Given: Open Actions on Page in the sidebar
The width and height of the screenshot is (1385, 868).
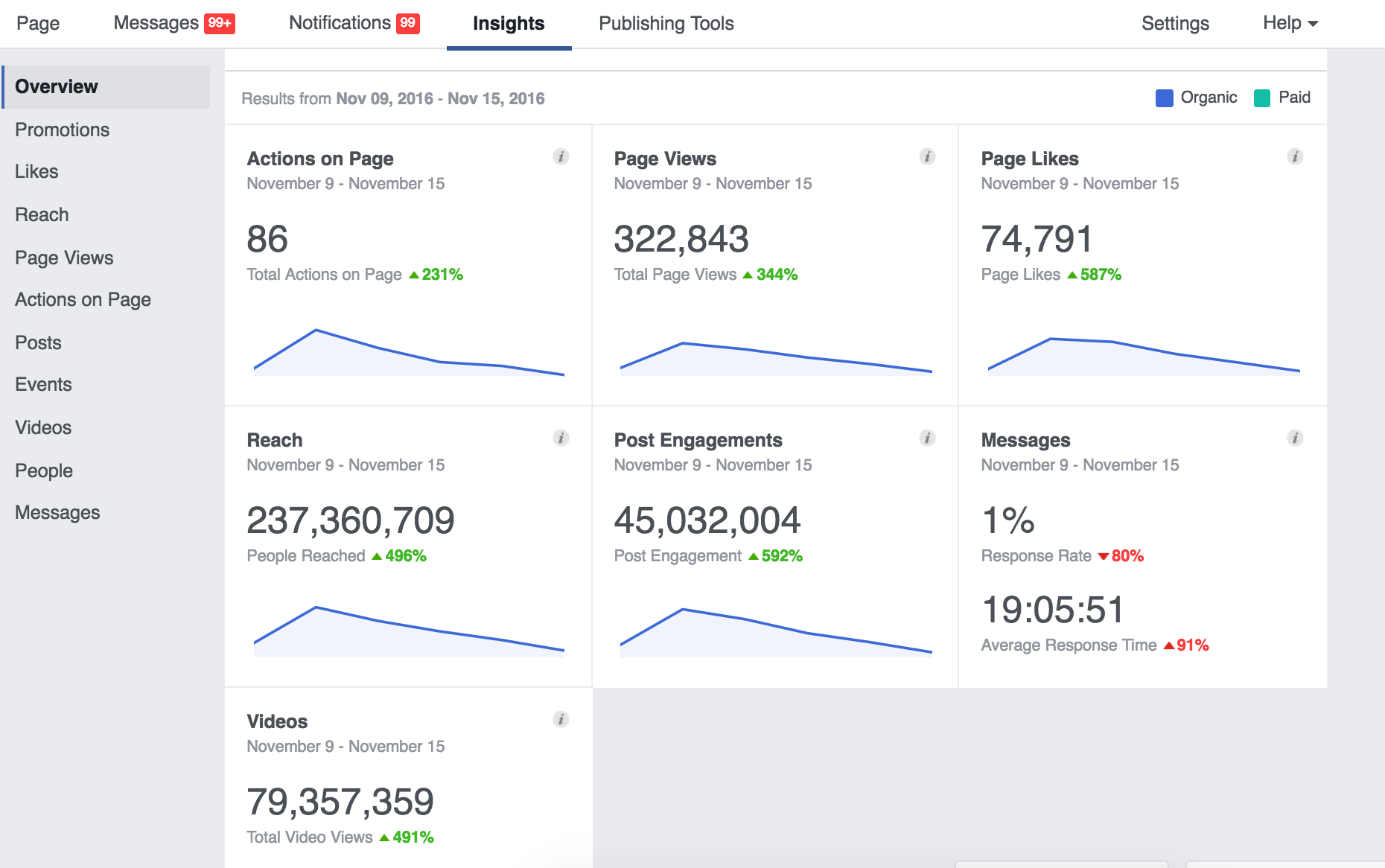Looking at the screenshot, I should click(x=83, y=299).
